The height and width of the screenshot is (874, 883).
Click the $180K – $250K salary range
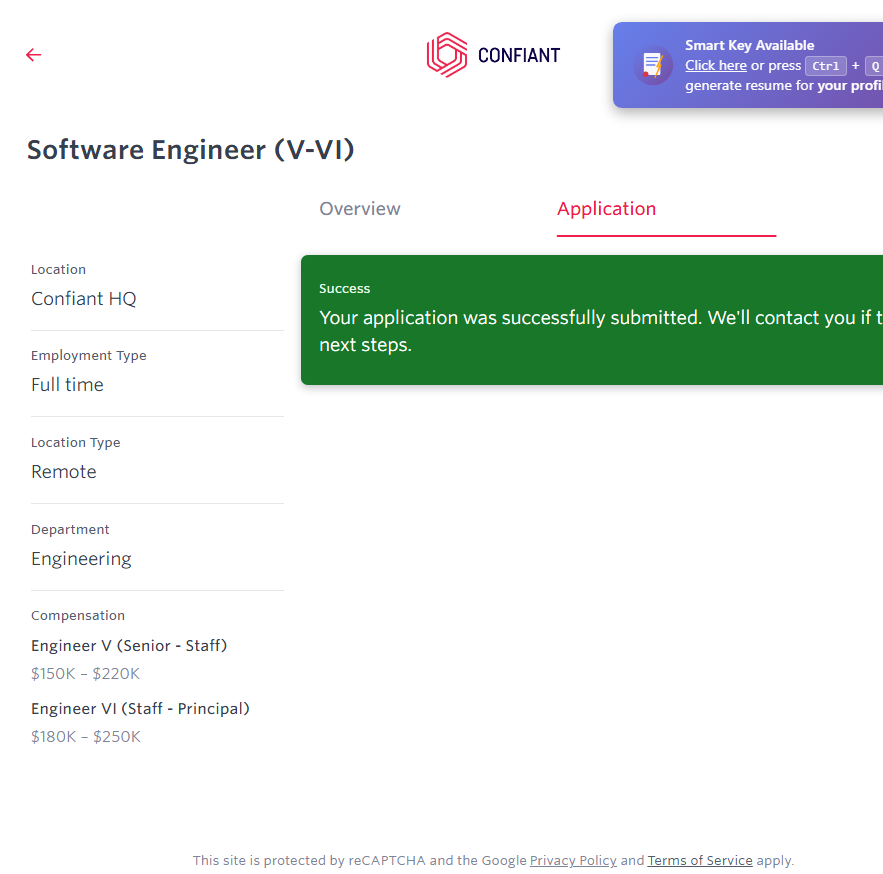[86, 737]
